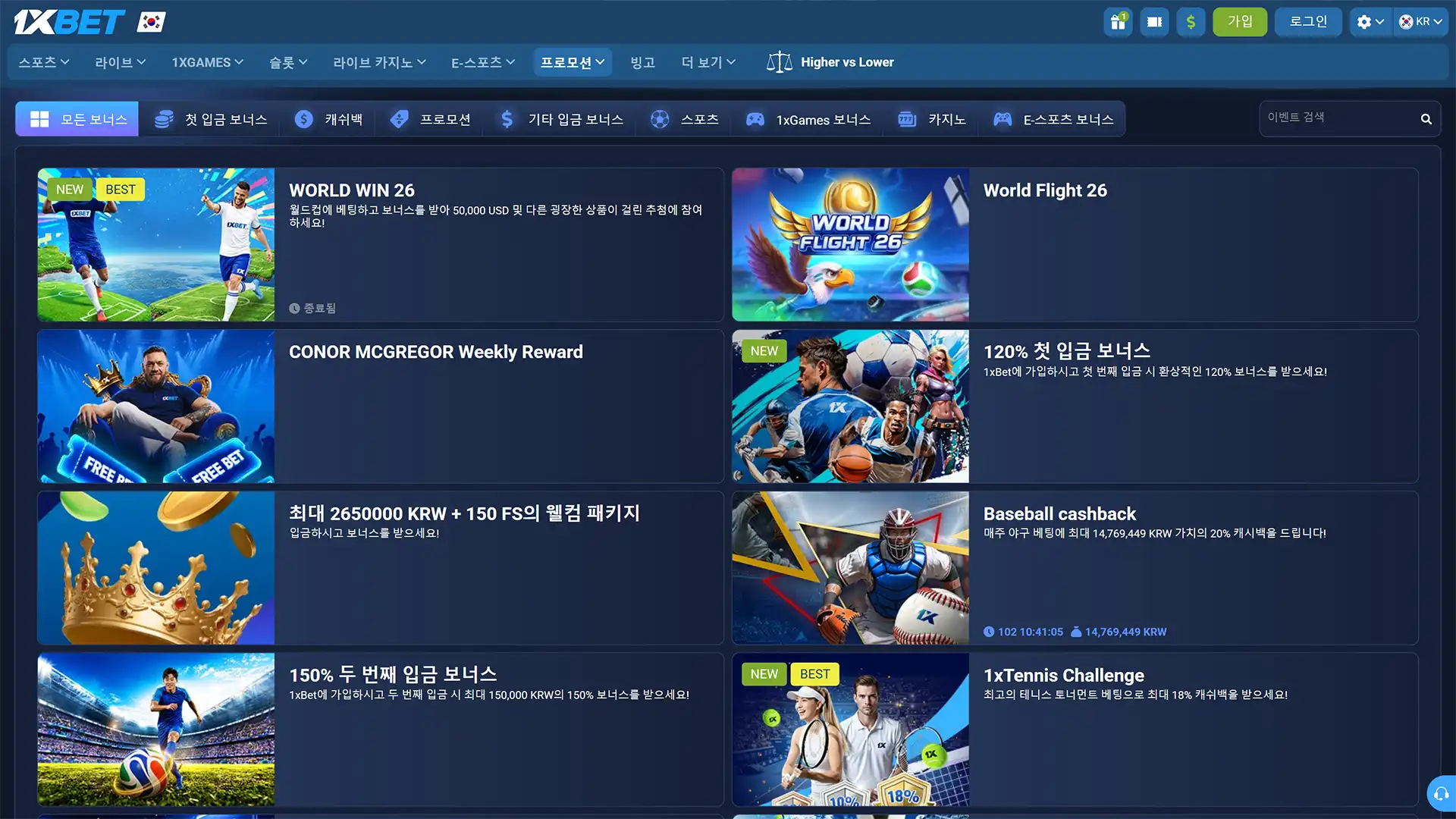
Task: Click the 종료됨 status on WORLD WIN 26
Action: coord(312,308)
